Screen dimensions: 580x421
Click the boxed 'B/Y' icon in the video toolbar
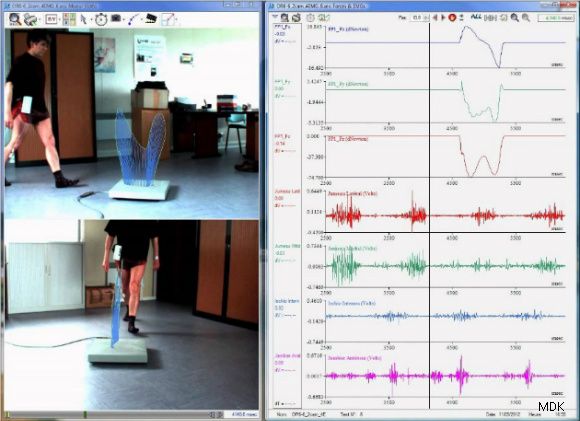[51, 19]
